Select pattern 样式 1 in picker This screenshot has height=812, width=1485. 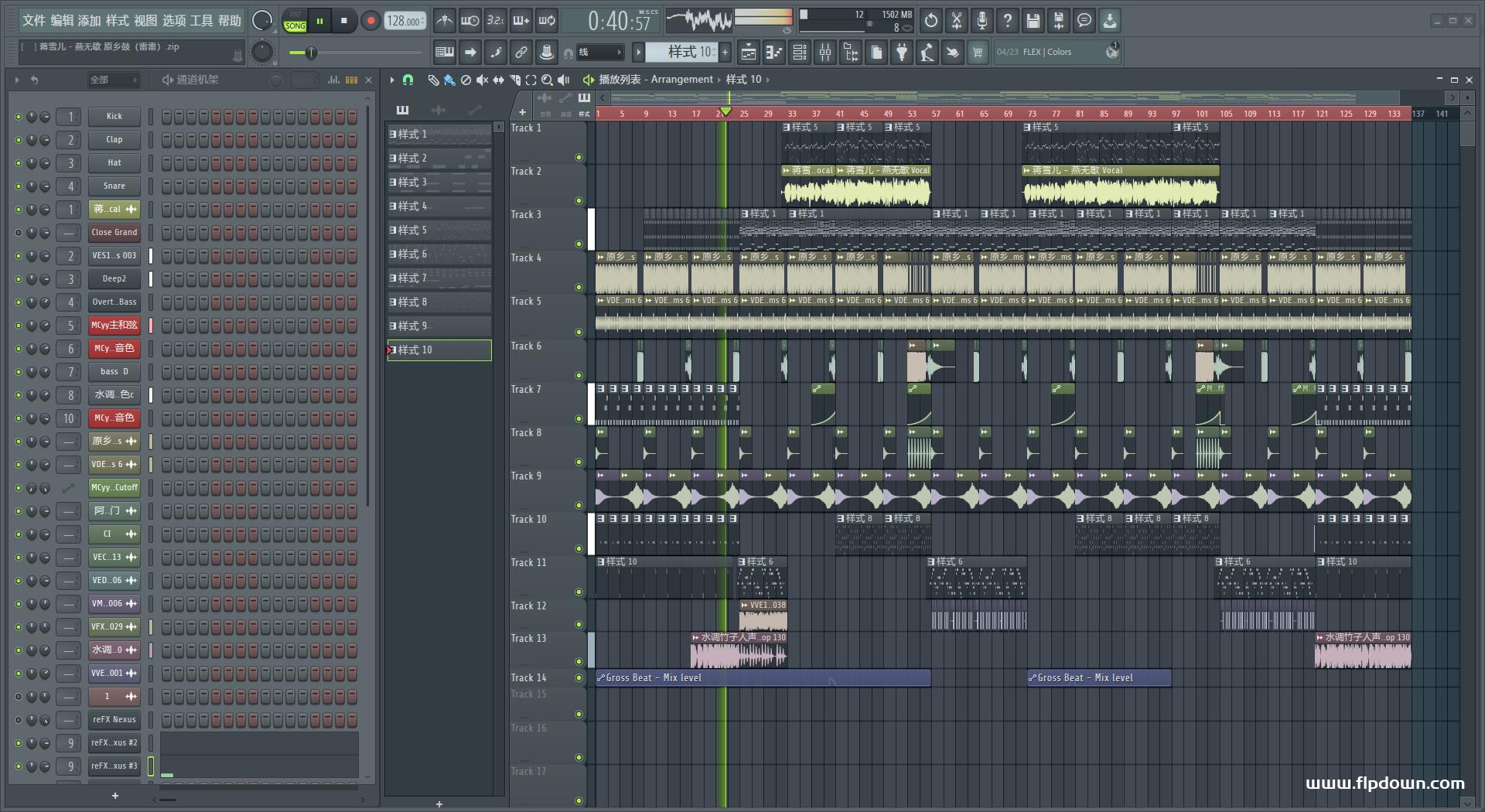click(x=439, y=134)
